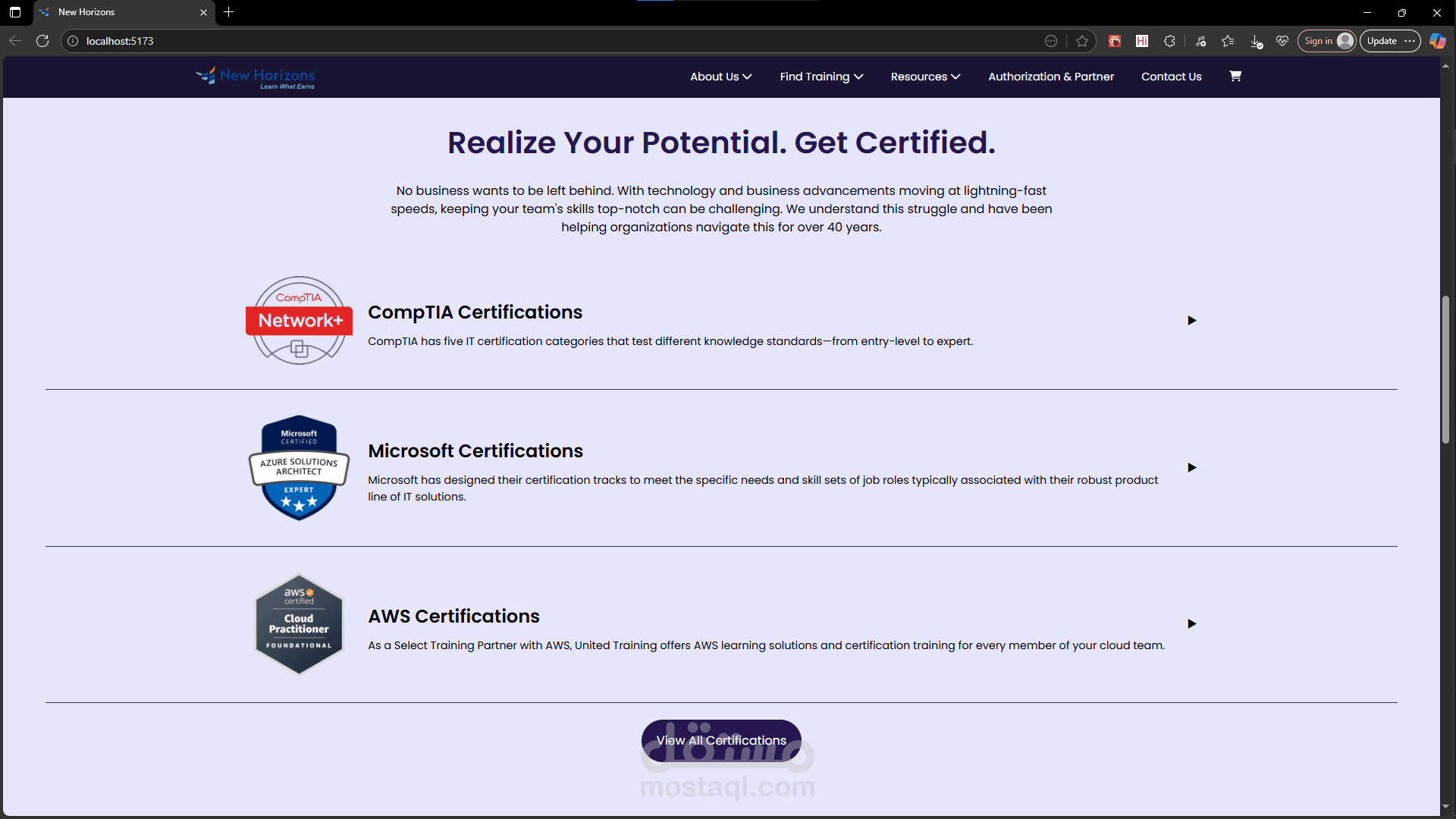Expand Microsoft Certifications arrow
The height and width of the screenshot is (819, 1456).
click(1191, 468)
